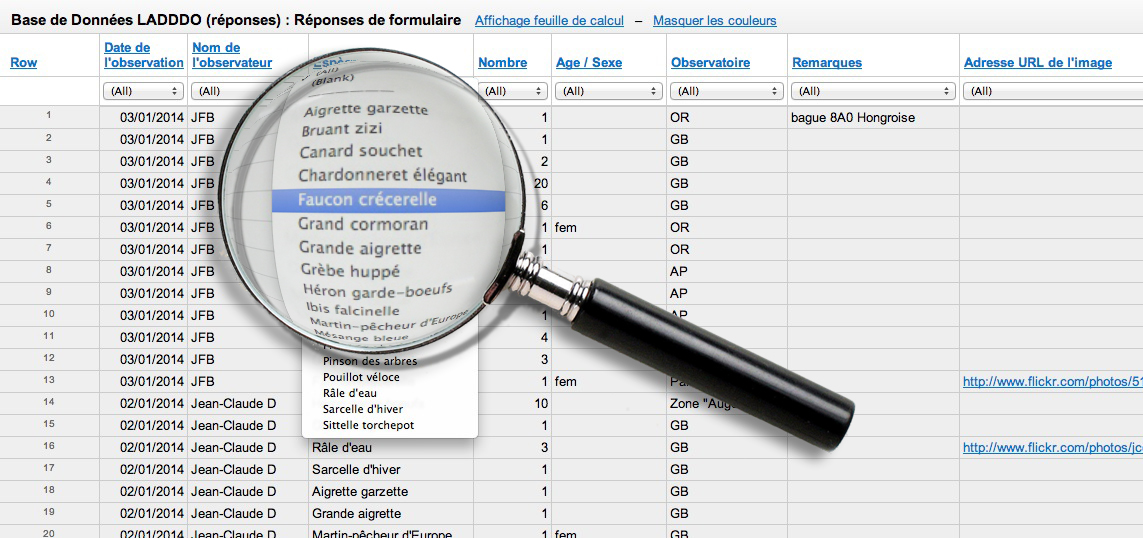This screenshot has height=538, width=1143.
Task: Select Faucon crécerelle in the dropdown list
Action: tap(367, 200)
